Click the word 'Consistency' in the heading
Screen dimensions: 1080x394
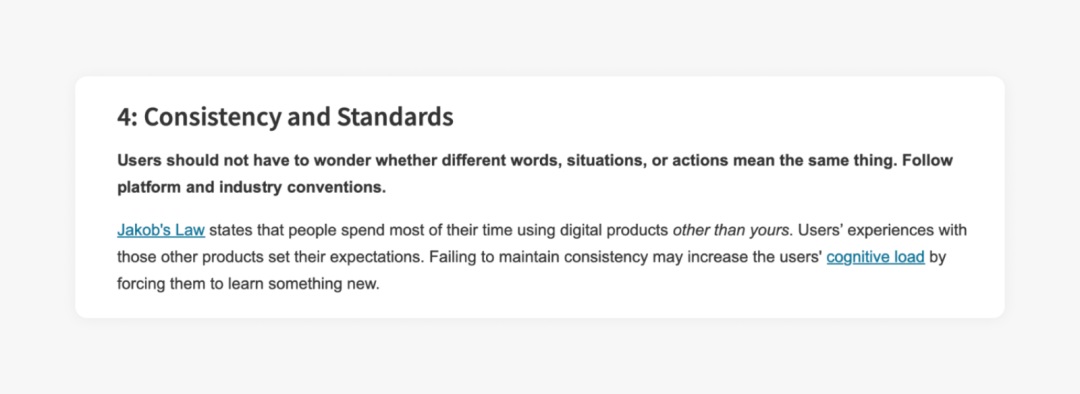click(x=212, y=118)
